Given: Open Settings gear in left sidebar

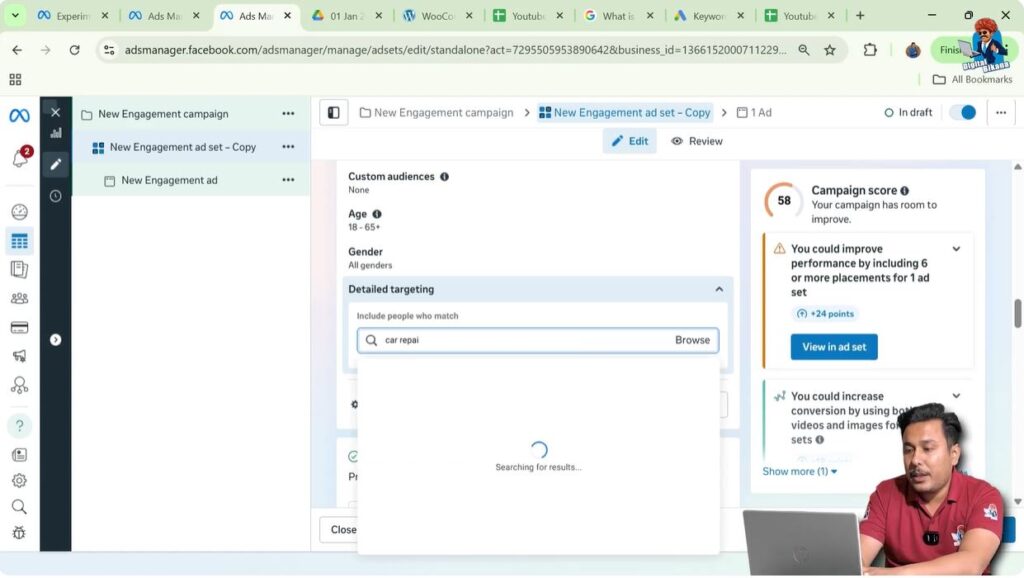Looking at the screenshot, I should point(20,481).
